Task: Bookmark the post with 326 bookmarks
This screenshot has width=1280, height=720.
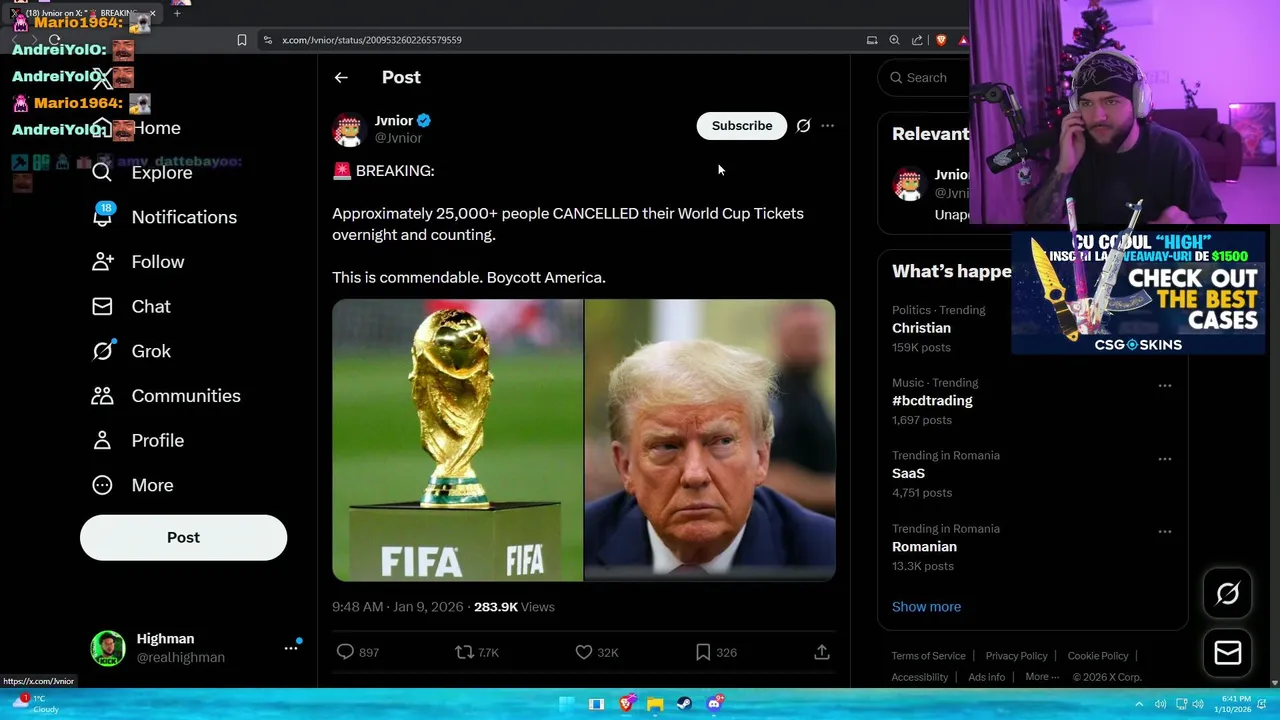Action: [703, 652]
